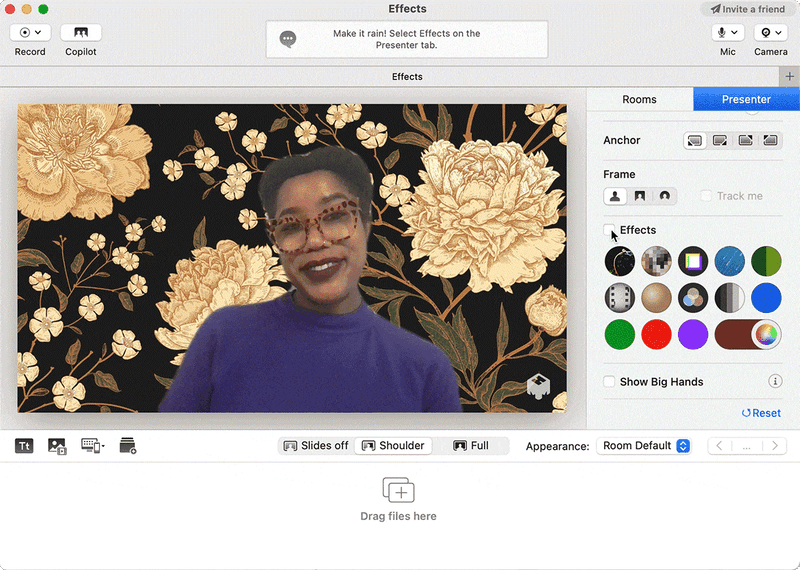
Task: Click the Invite a friend button
Action: point(747,9)
